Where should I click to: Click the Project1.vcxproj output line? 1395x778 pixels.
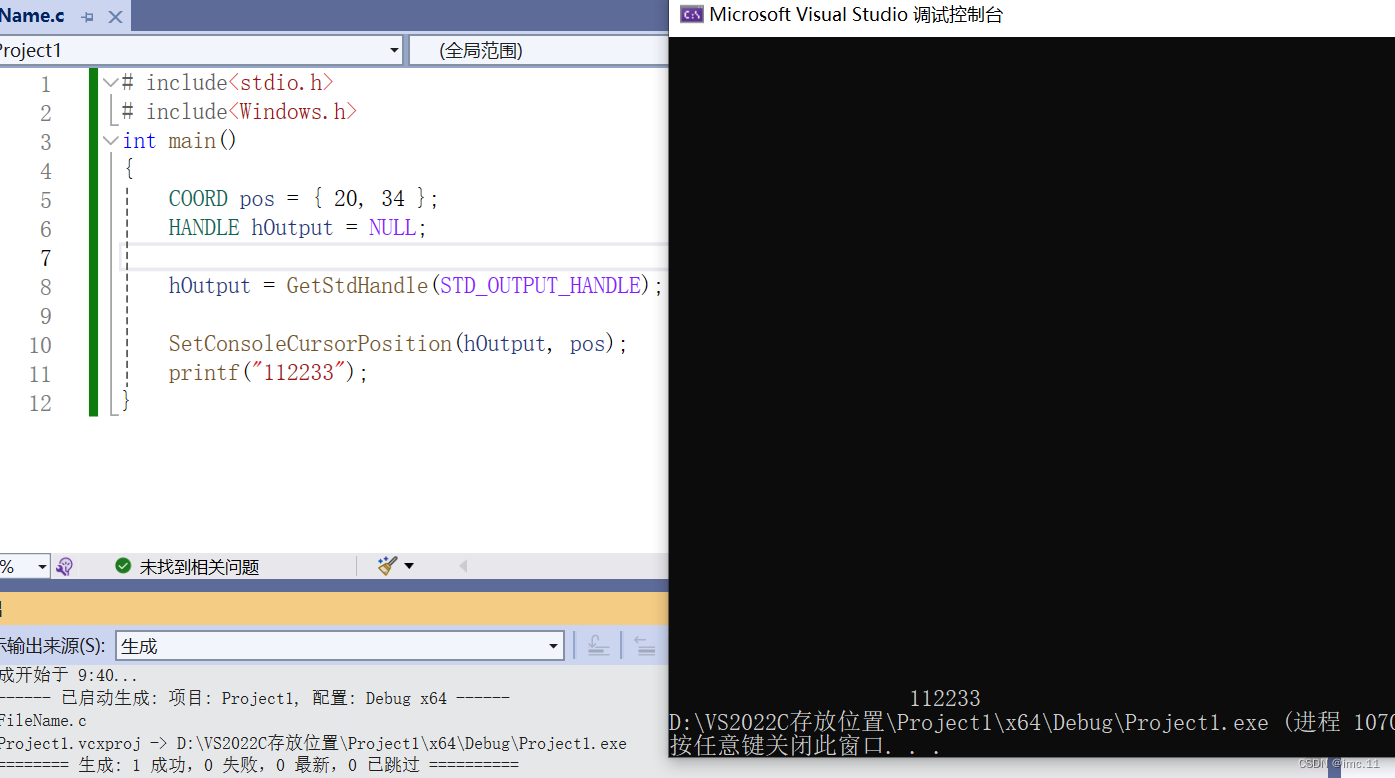pos(314,743)
